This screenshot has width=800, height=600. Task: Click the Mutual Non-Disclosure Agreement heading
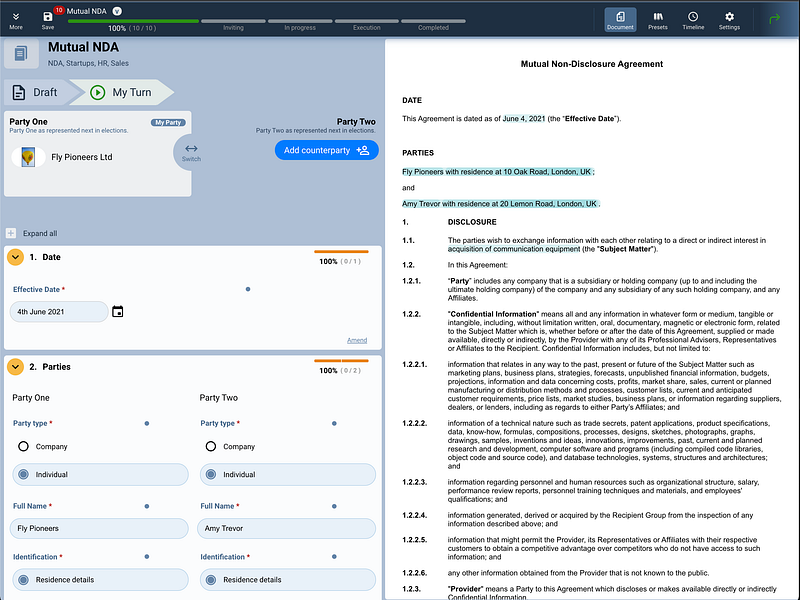[x=592, y=64]
